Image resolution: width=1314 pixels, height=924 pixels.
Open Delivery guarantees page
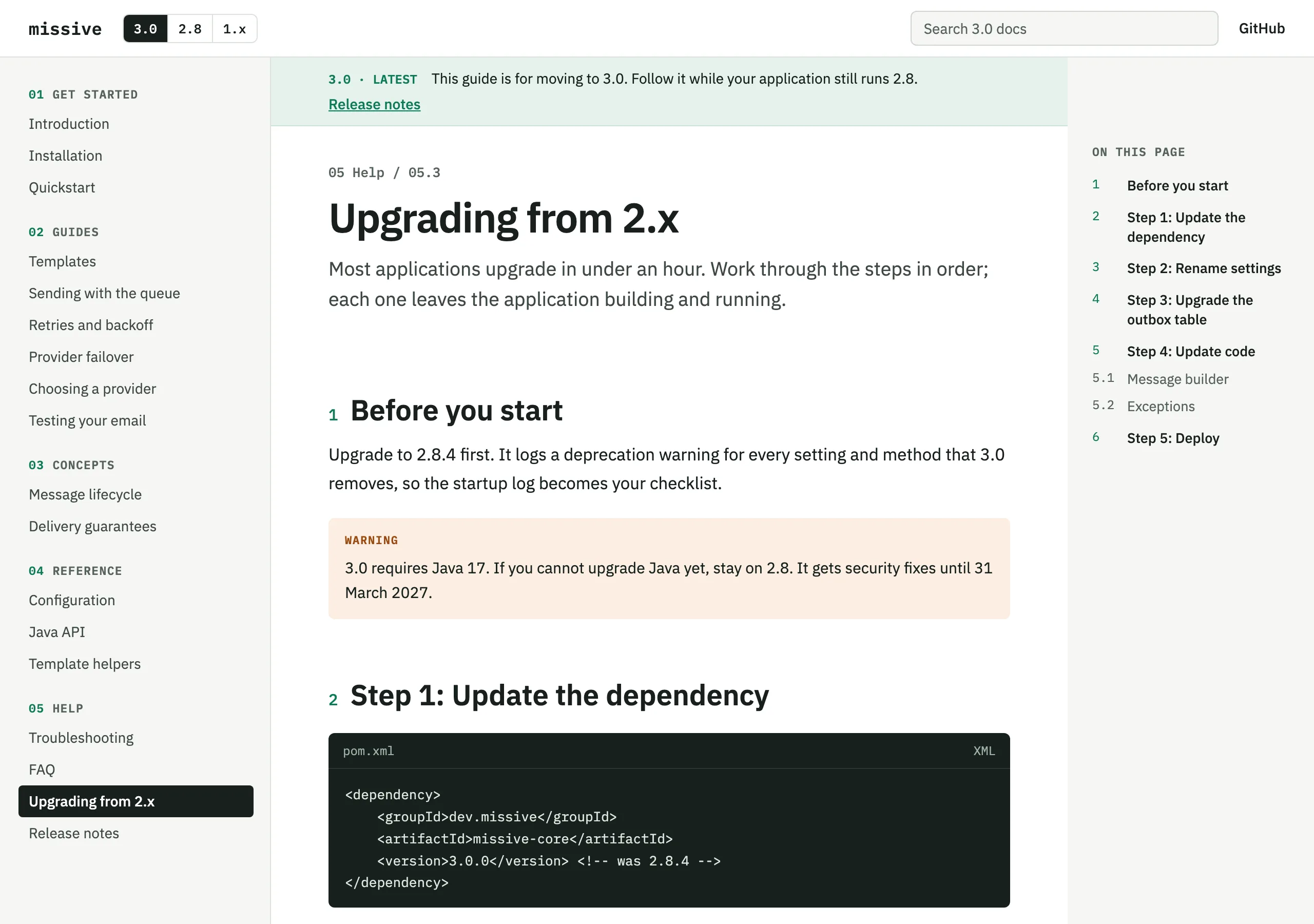[92, 526]
